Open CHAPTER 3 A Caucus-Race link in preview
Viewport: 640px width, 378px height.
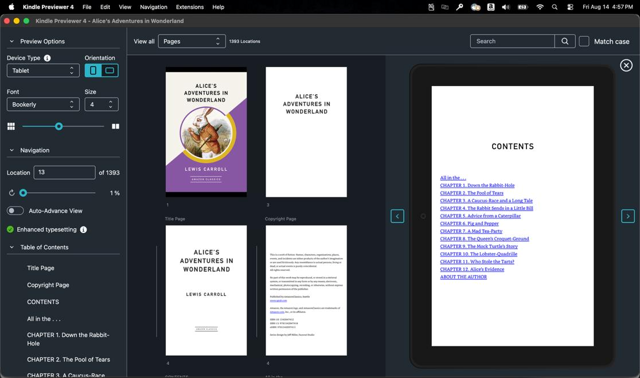(x=486, y=200)
